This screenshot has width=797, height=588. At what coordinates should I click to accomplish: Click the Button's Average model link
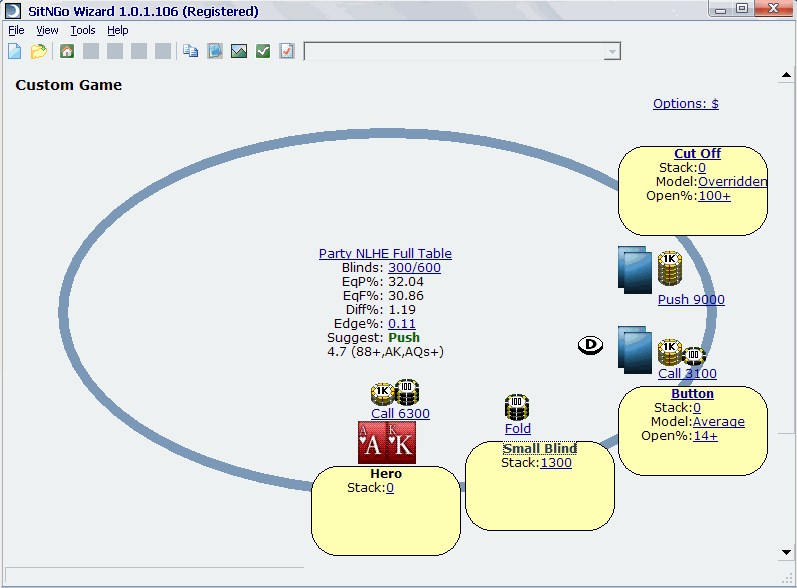pos(718,422)
